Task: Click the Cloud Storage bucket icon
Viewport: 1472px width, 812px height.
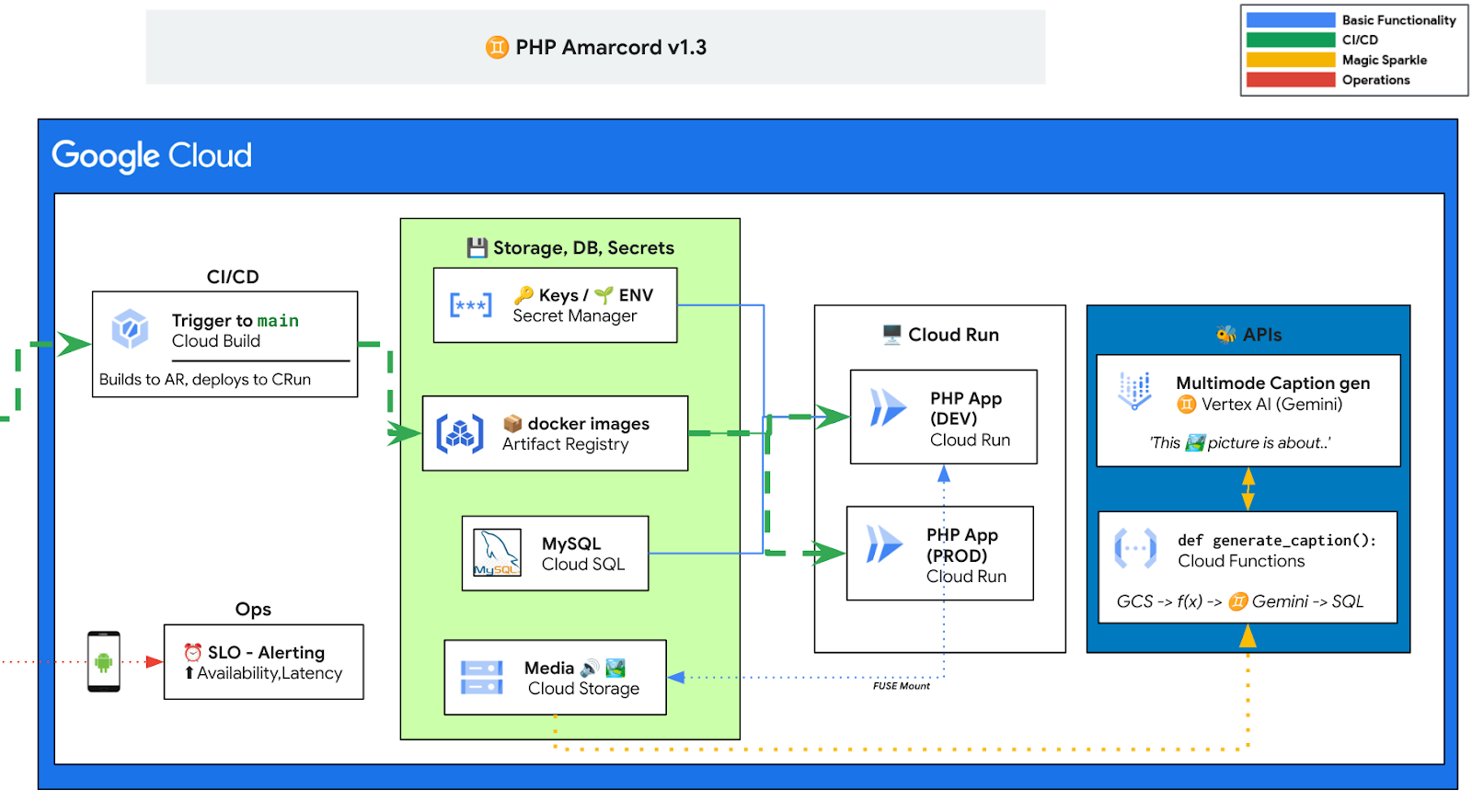Action: (481, 678)
